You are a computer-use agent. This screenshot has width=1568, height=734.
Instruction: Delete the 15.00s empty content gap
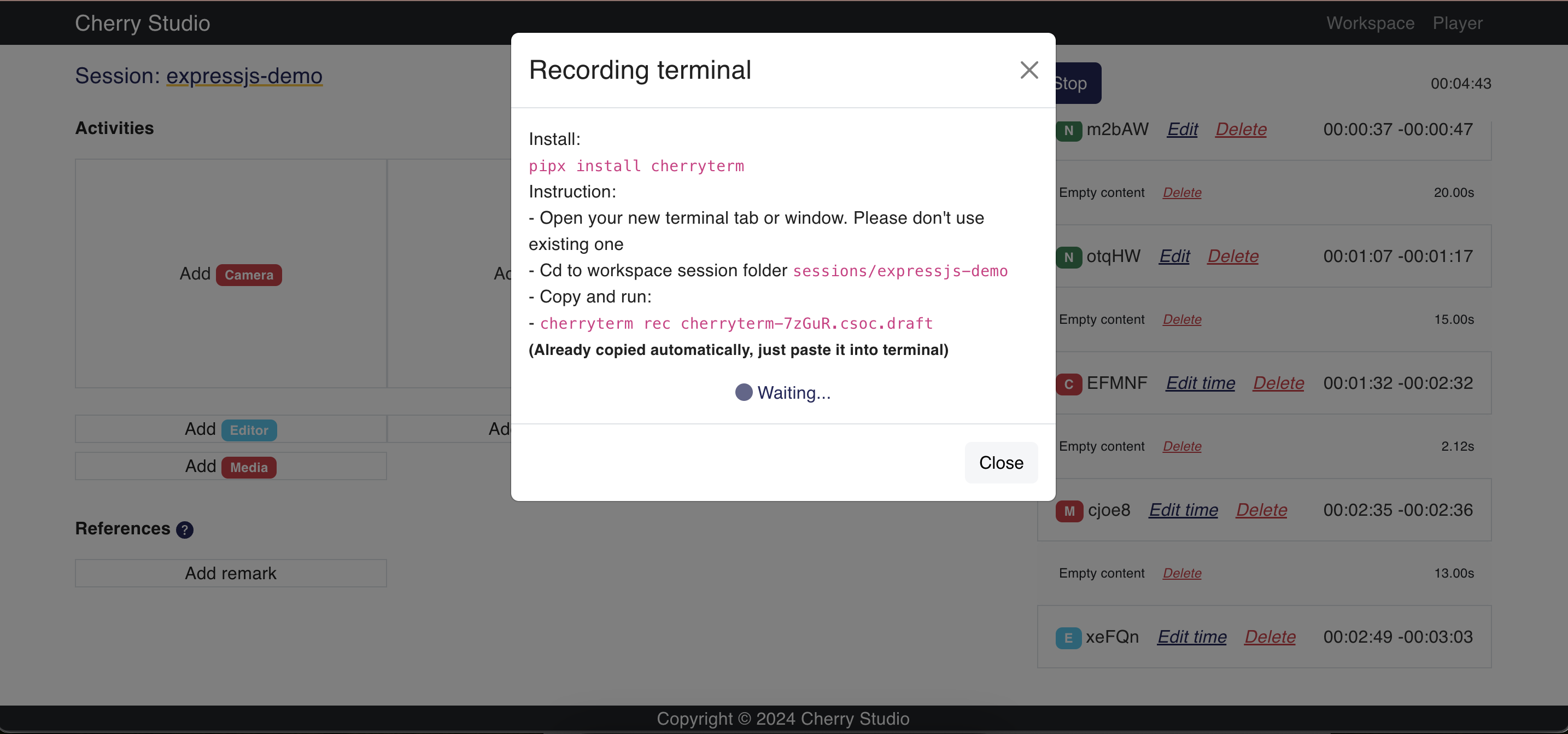[1181, 319]
